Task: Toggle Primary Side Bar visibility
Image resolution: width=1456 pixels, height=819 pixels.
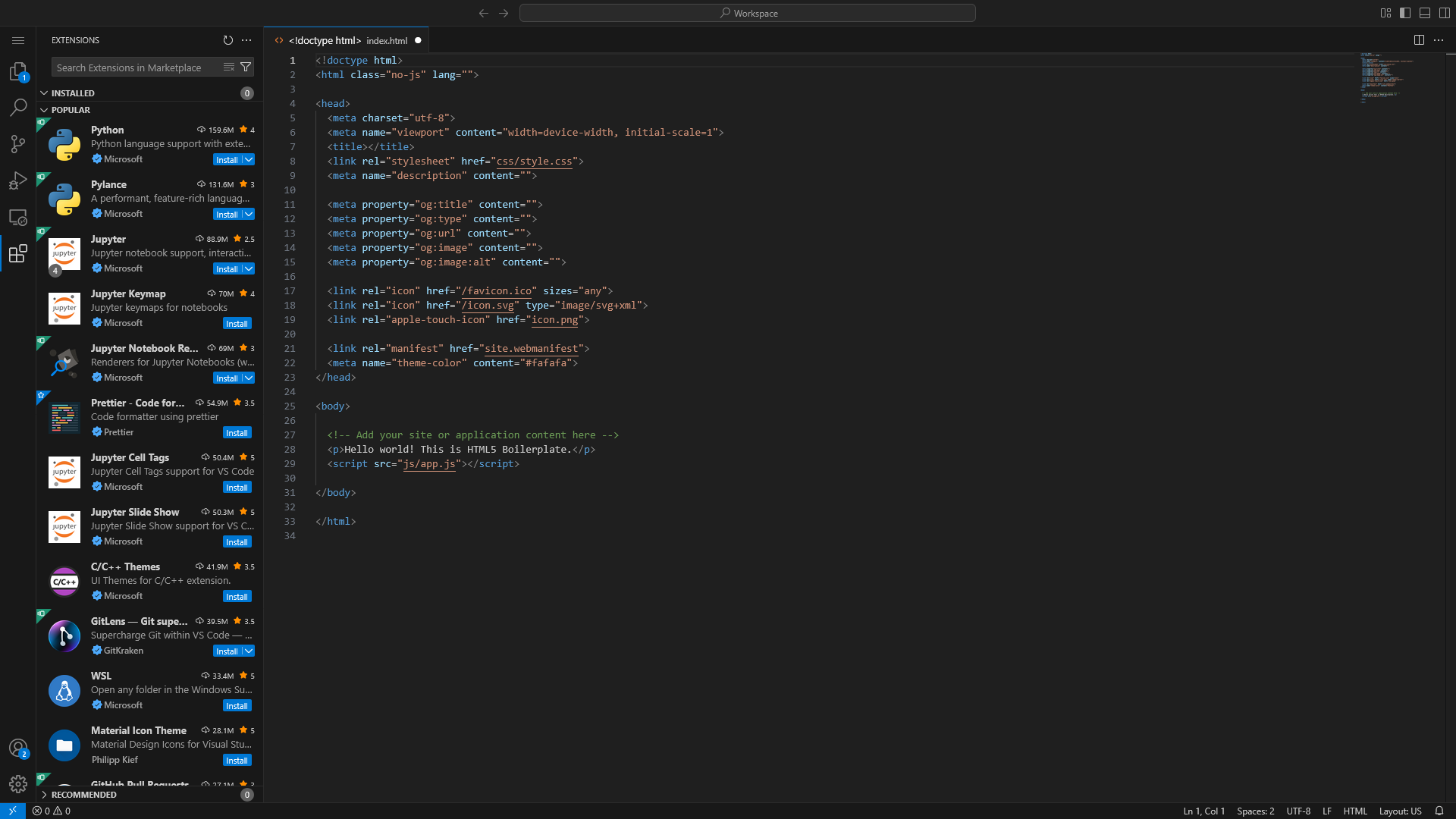Action: 1405,13
